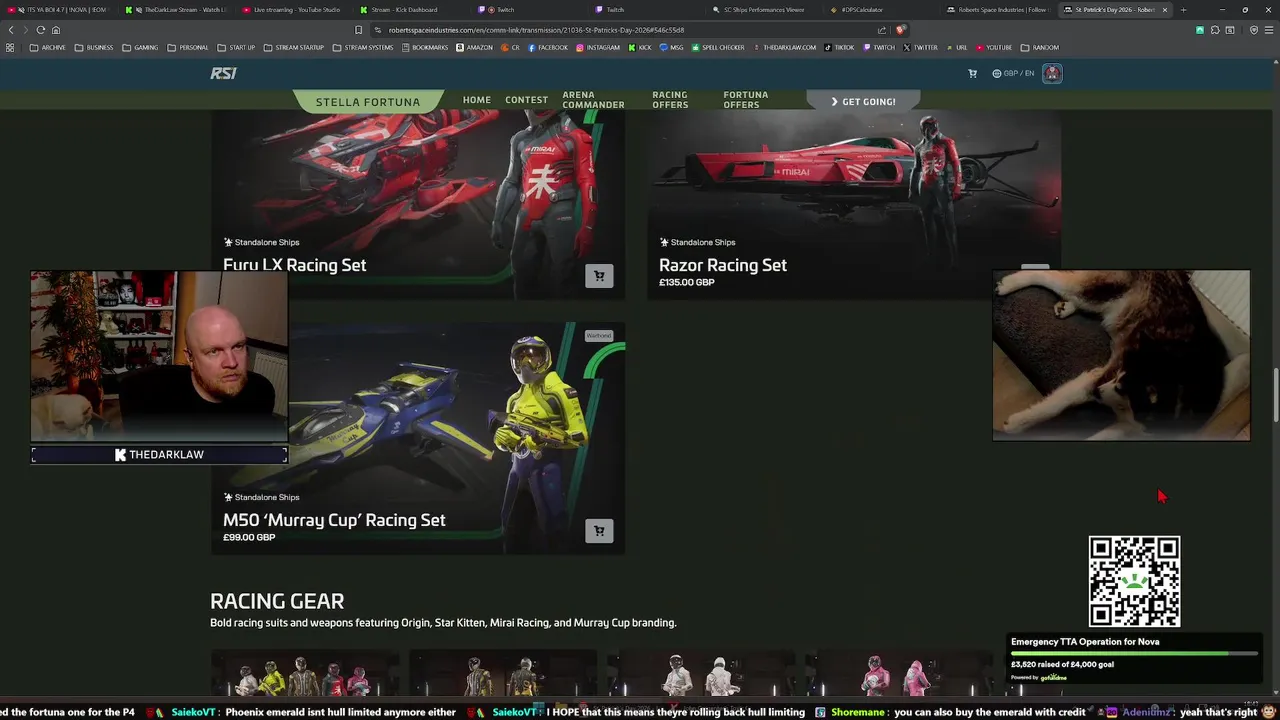1280x720 pixels.
Task: Expand the STREAM SYSTEMS bookmarks folder
Action: (363, 47)
